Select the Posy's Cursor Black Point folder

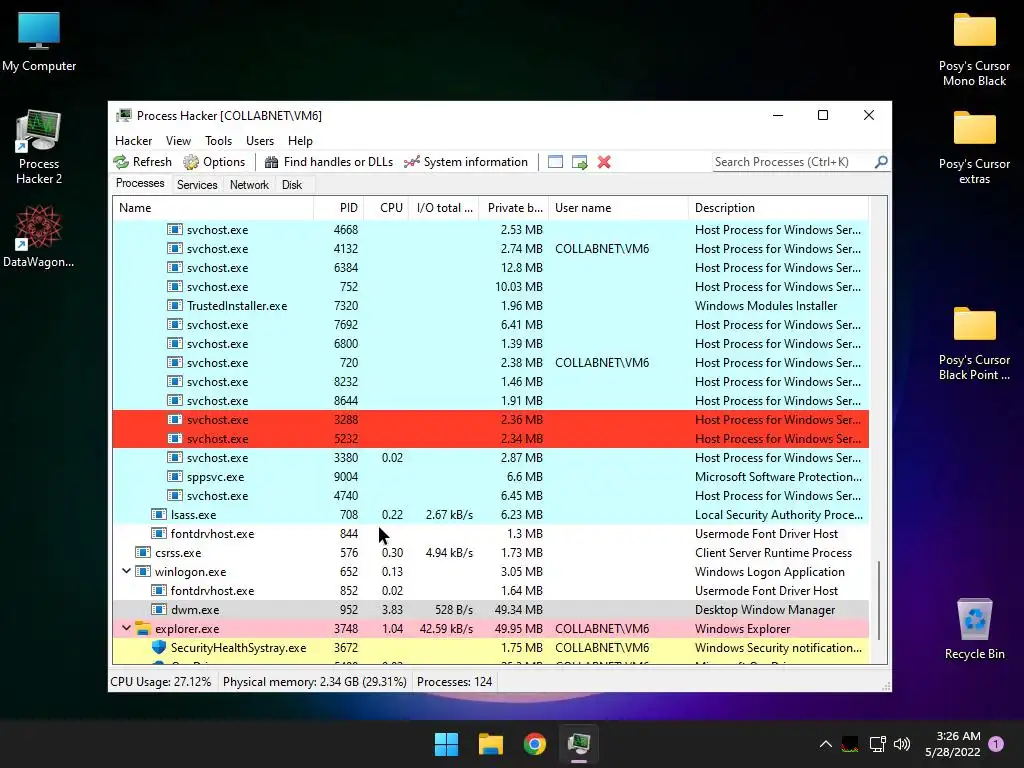coord(974,344)
